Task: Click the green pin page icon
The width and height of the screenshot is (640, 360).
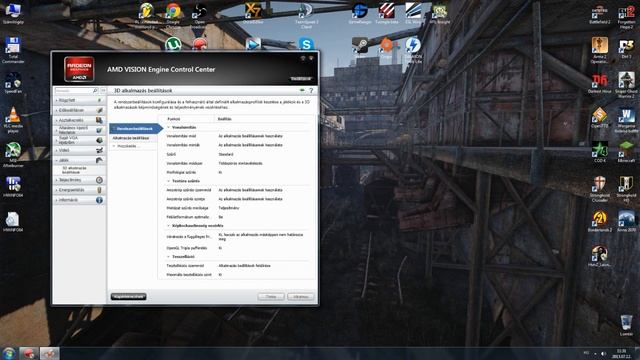Action: click(x=302, y=90)
